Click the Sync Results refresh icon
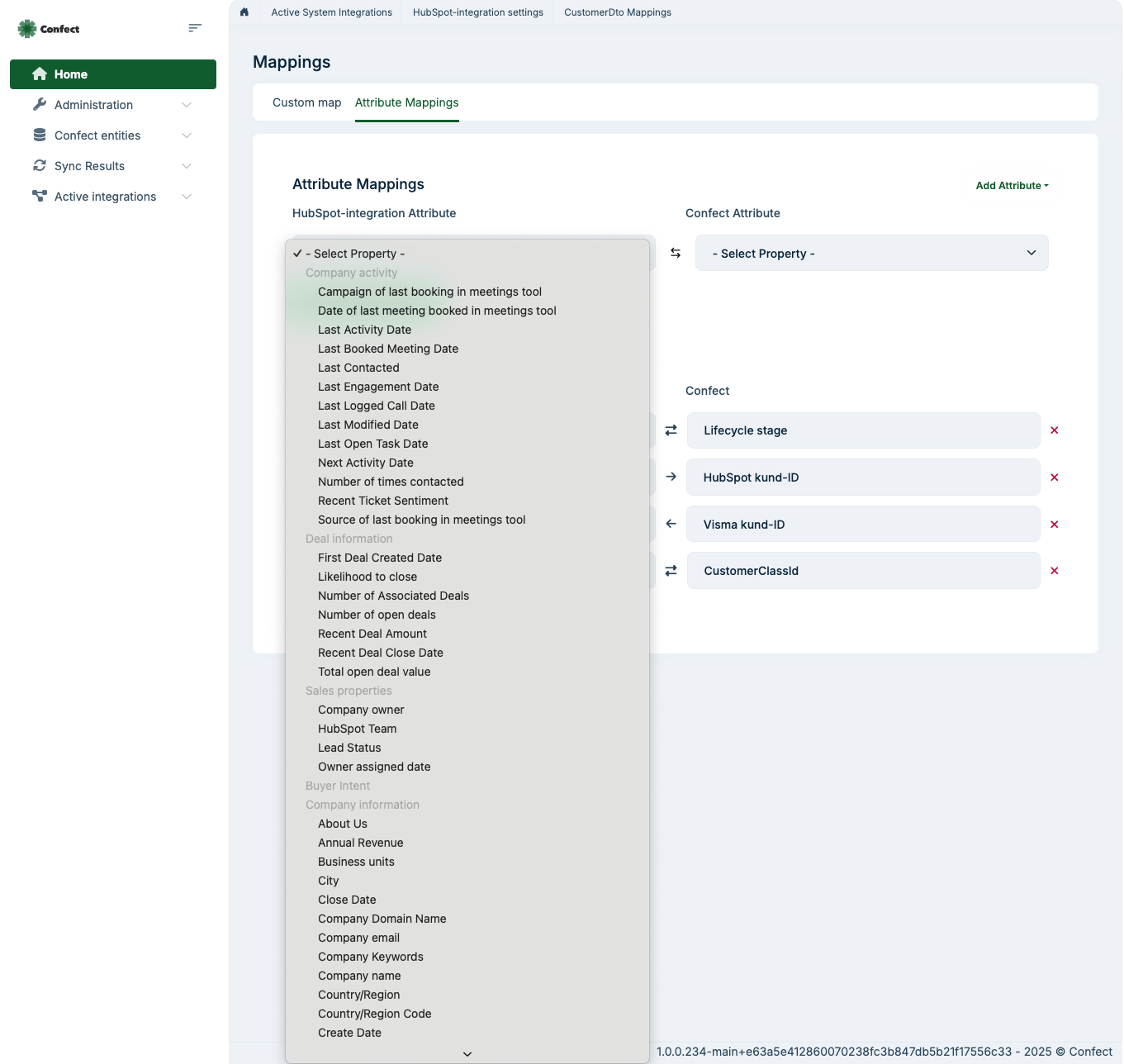 point(39,165)
